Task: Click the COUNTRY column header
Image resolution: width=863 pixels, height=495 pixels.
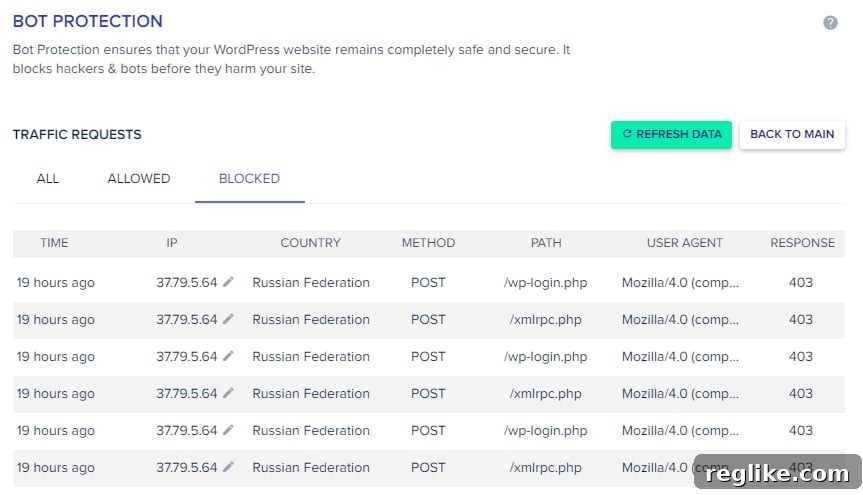Action: tap(310, 243)
